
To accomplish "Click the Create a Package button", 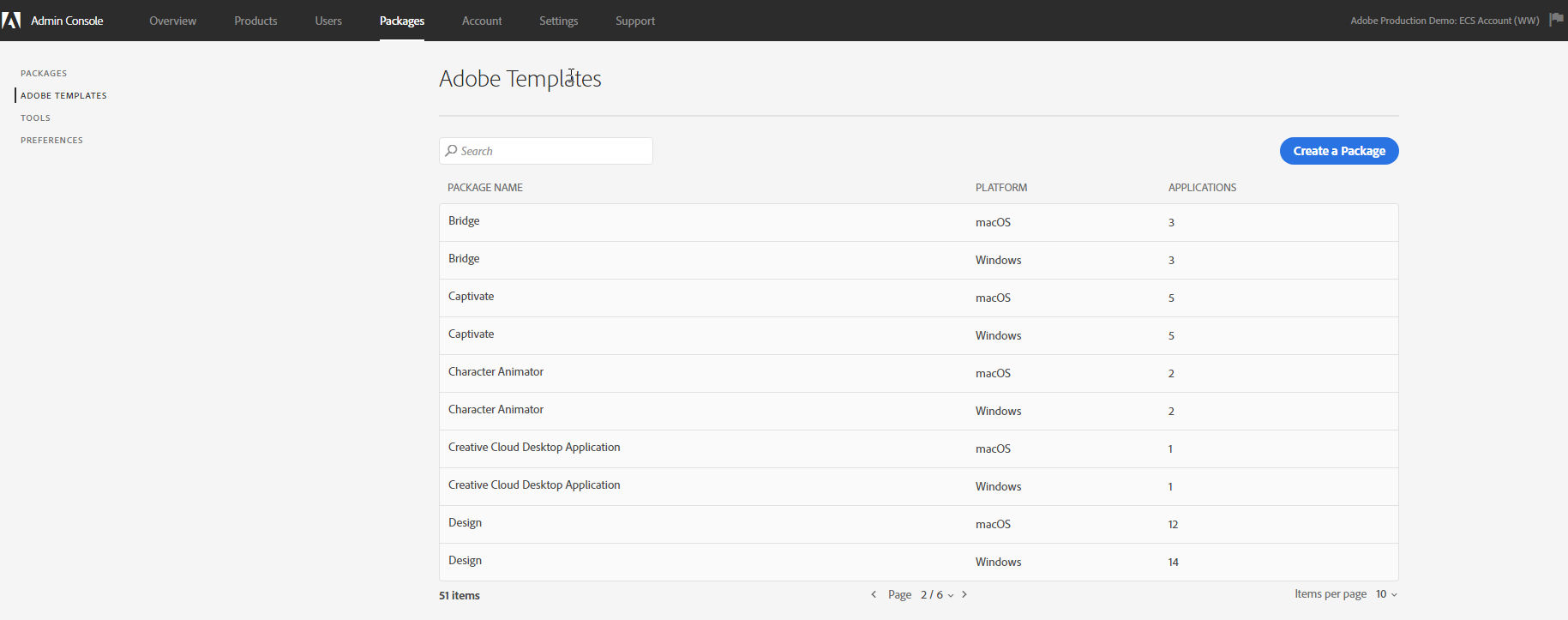I will pos(1338,151).
